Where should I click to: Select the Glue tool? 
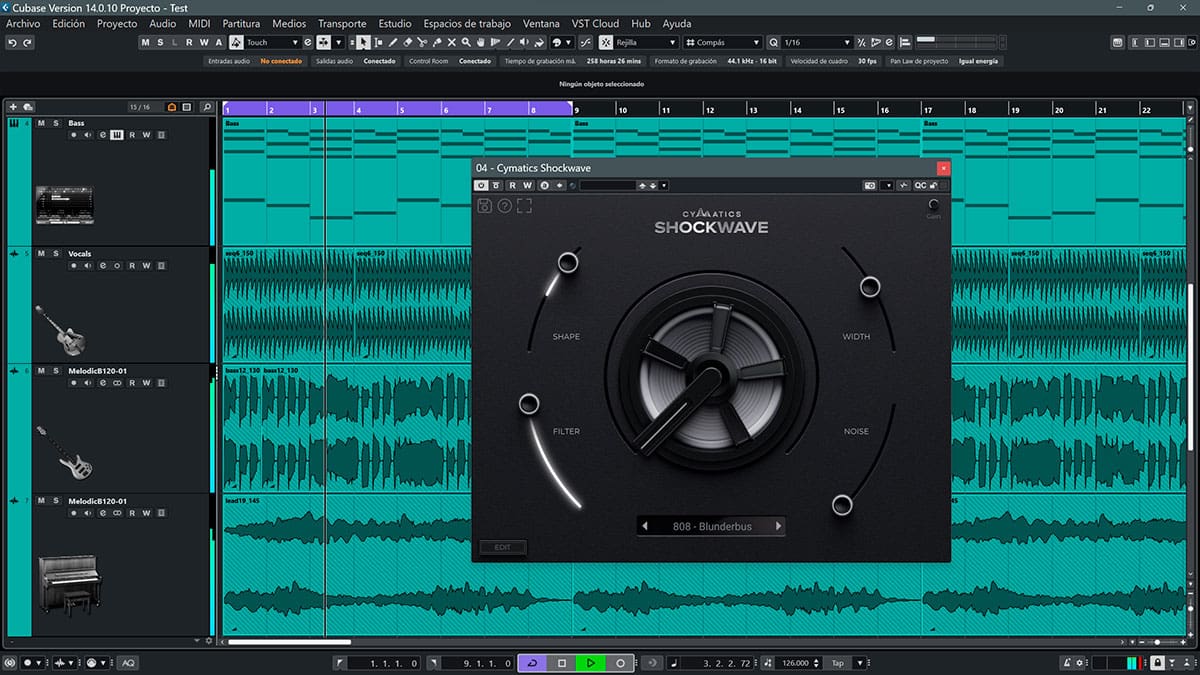[437, 42]
